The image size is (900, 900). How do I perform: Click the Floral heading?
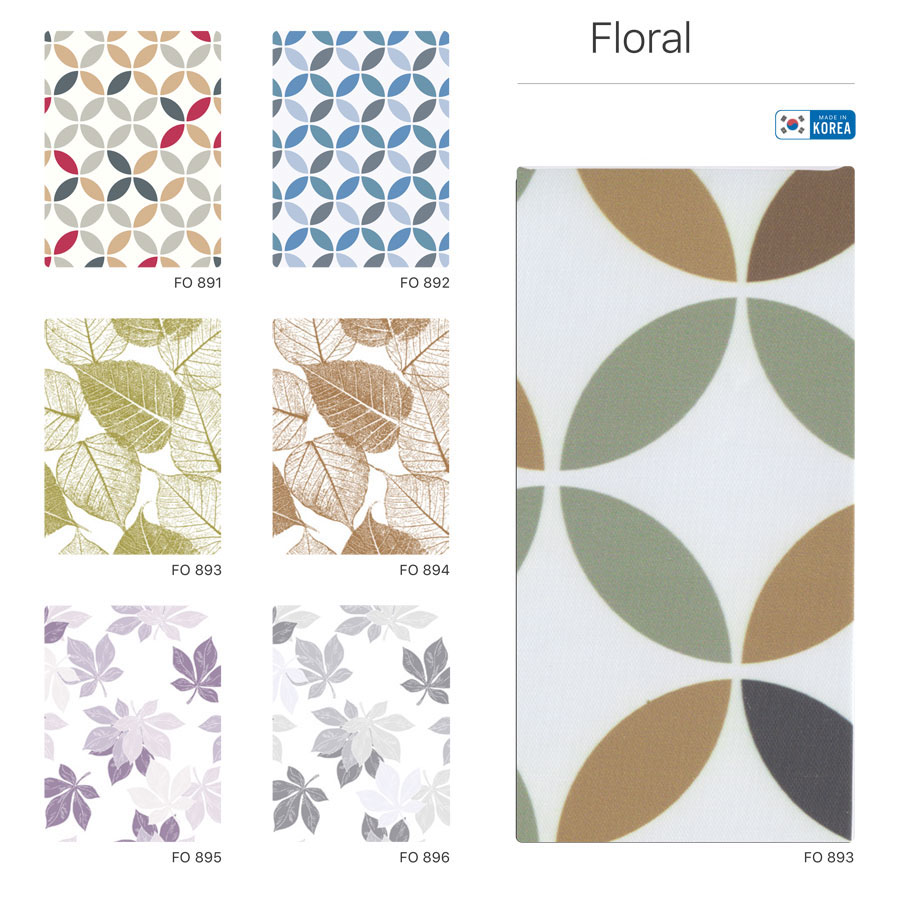coord(640,38)
